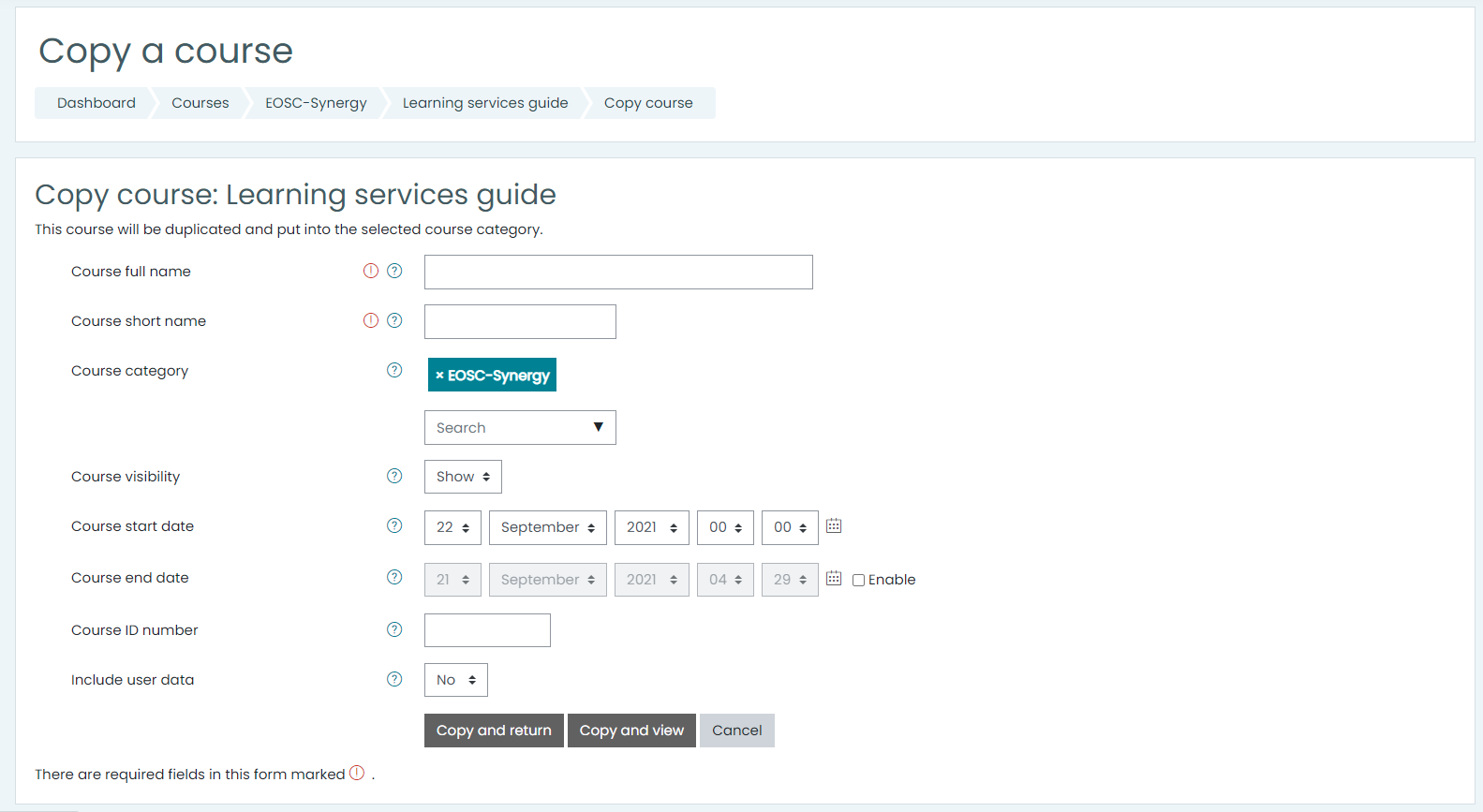
Task: Open Learning services guide breadcrumb
Action: click(x=484, y=103)
